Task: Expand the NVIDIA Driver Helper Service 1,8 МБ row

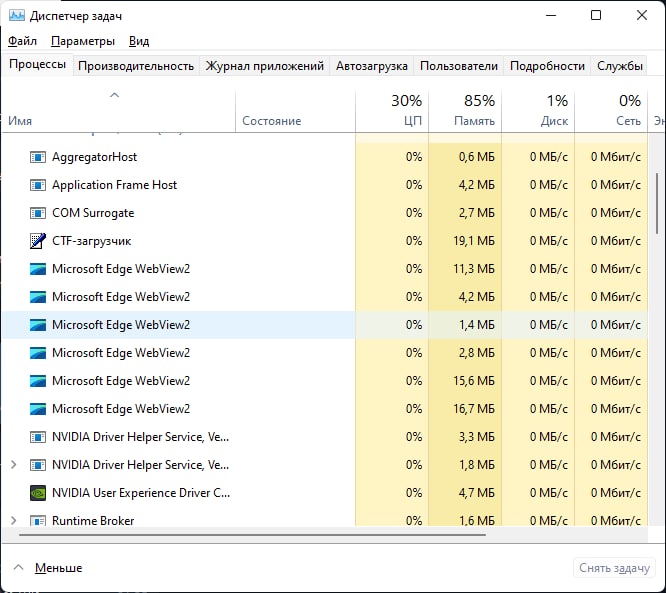Action: coord(14,465)
